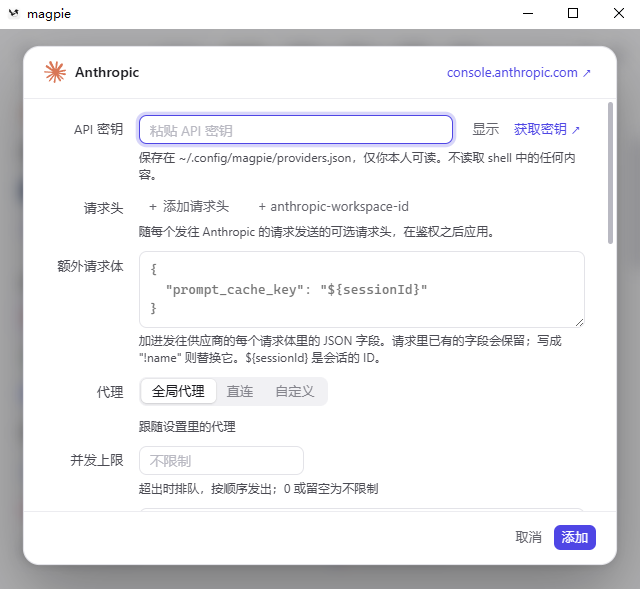This screenshot has width=640, height=589.
Task: Click the 并发上限 label
Action: [97, 460]
